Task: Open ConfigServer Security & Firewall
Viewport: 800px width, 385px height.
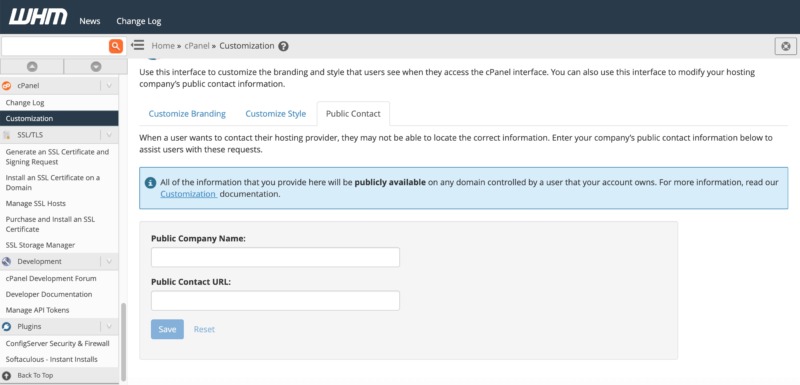Action: pos(58,344)
